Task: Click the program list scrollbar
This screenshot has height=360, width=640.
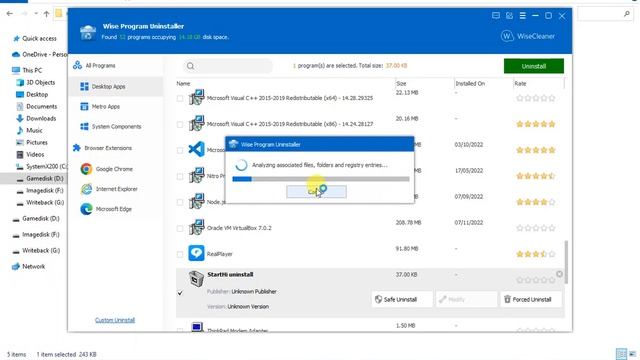Action: point(566,262)
